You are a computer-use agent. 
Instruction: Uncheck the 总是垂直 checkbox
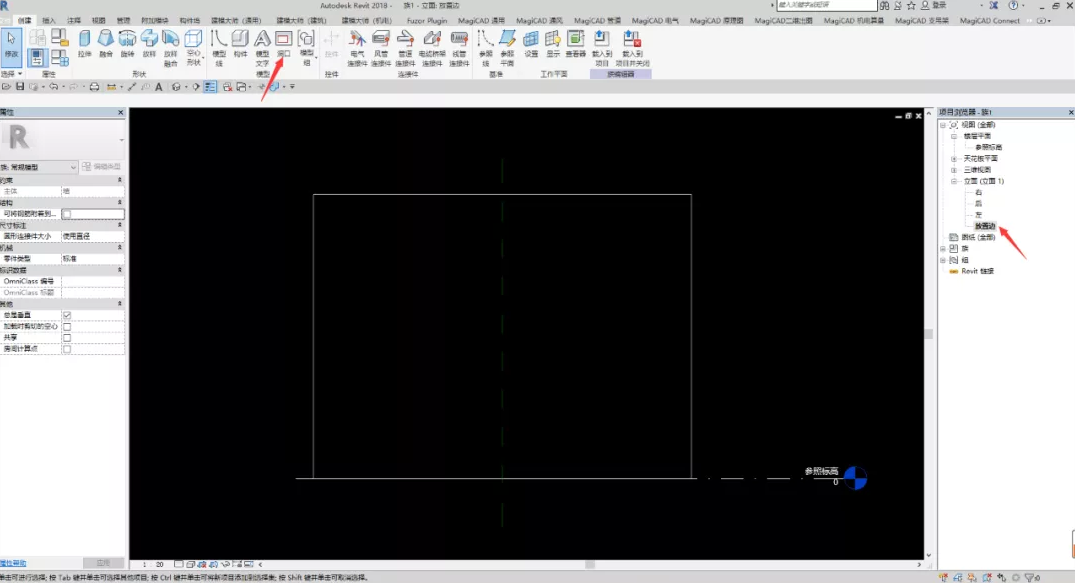67,315
